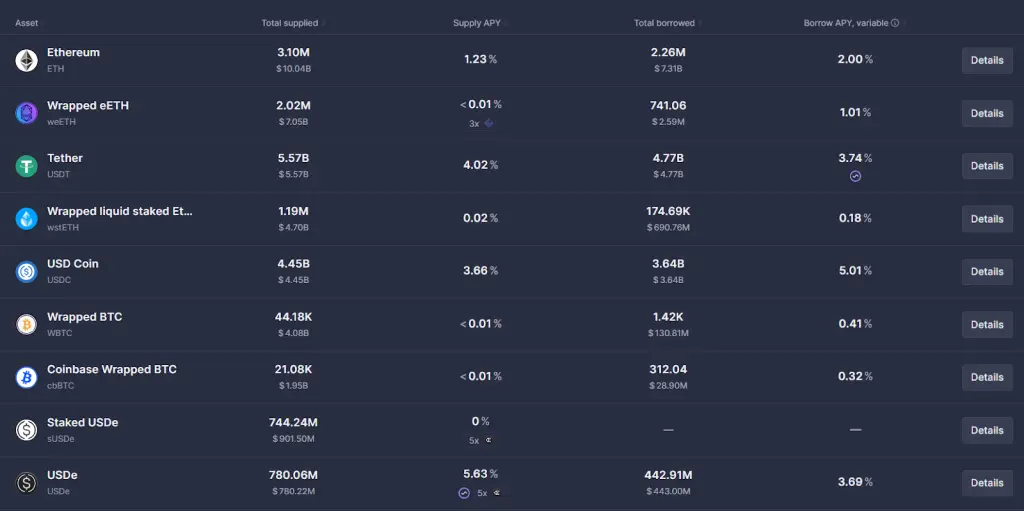Click the info icon beside Borrow APY, variable

(x=895, y=23)
